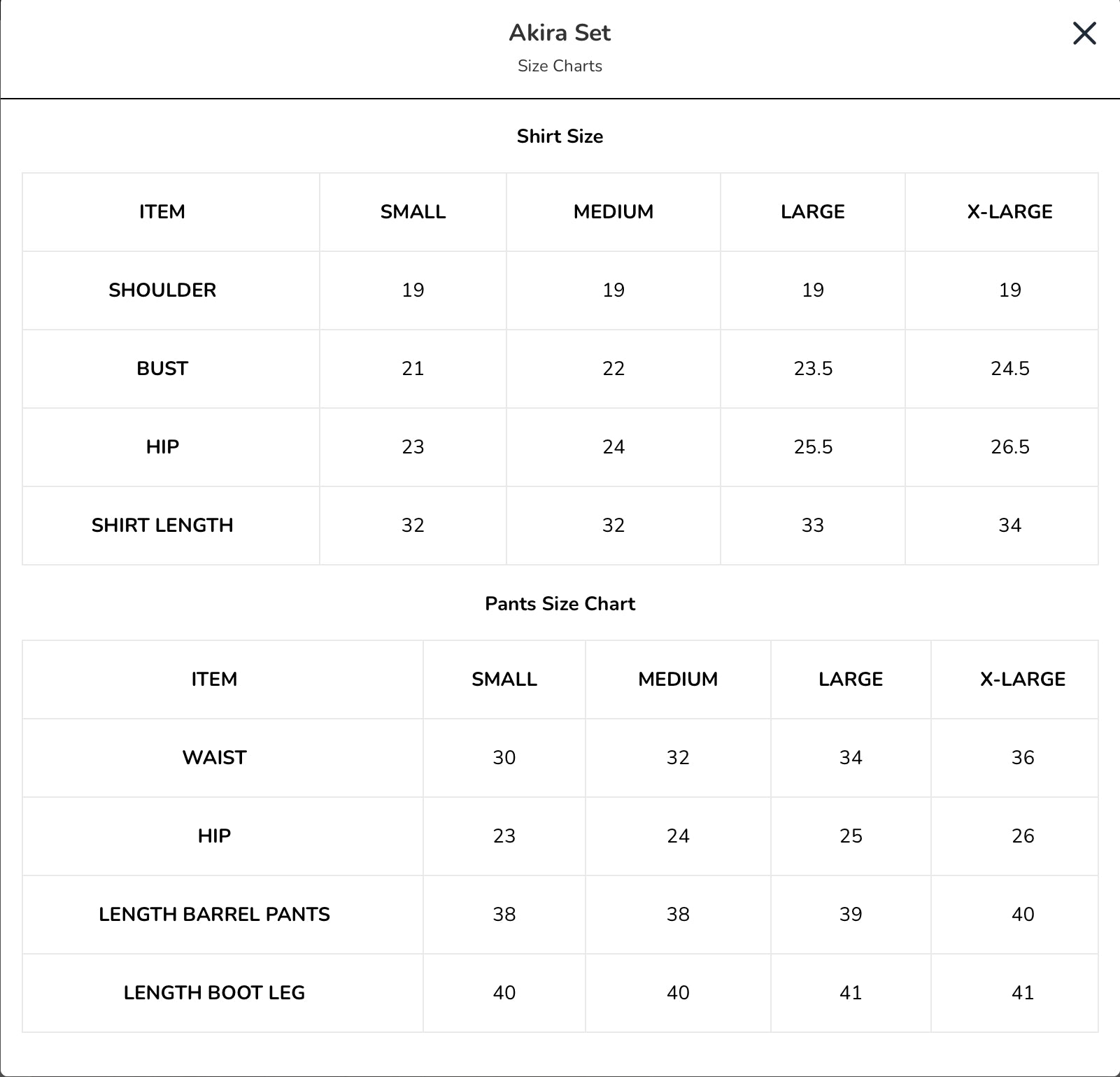Select the MEDIUM header in pants table
This screenshot has height=1077, width=1120.
click(x=678, y=679)
